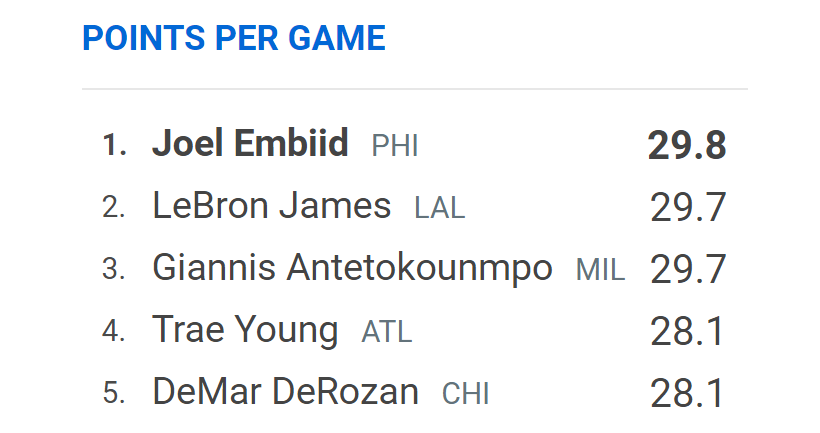Open the ATL team link
Image resolution: width=820 pixels, height=433 pixels.
(x=386, y=332)
